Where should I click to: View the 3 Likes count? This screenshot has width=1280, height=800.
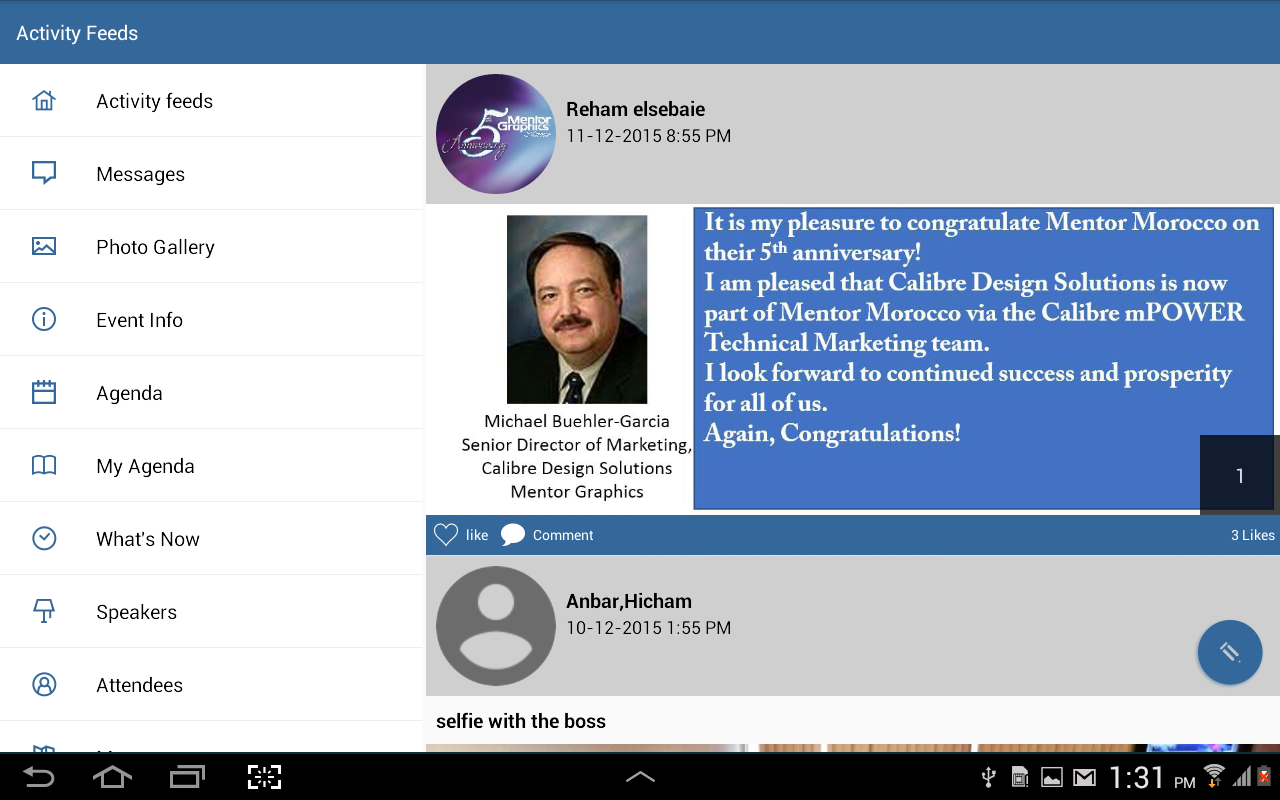(x=1253, y=535)
